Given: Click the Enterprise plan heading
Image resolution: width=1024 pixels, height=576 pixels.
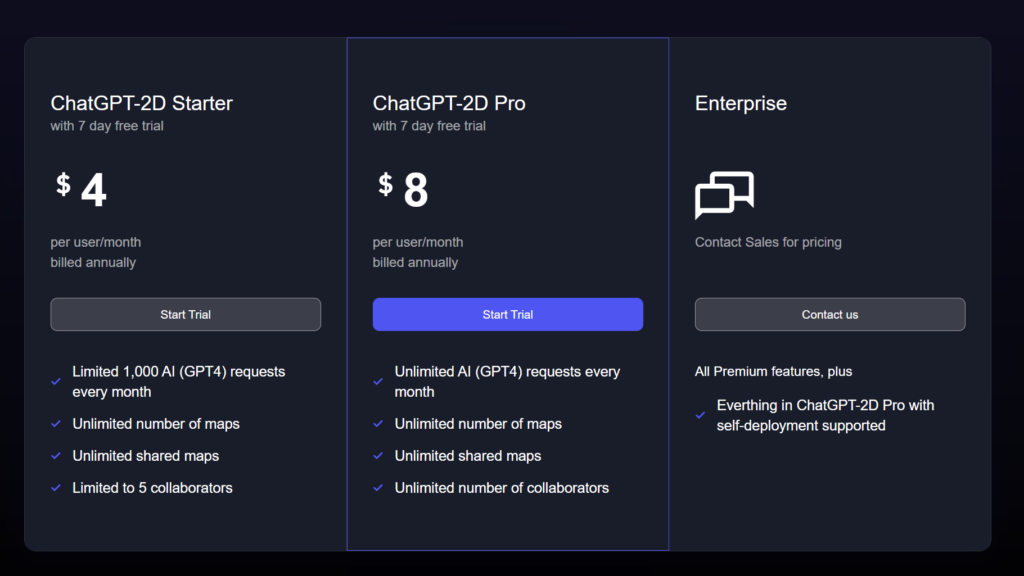Looking at the screenshot, I should (741, 103).
